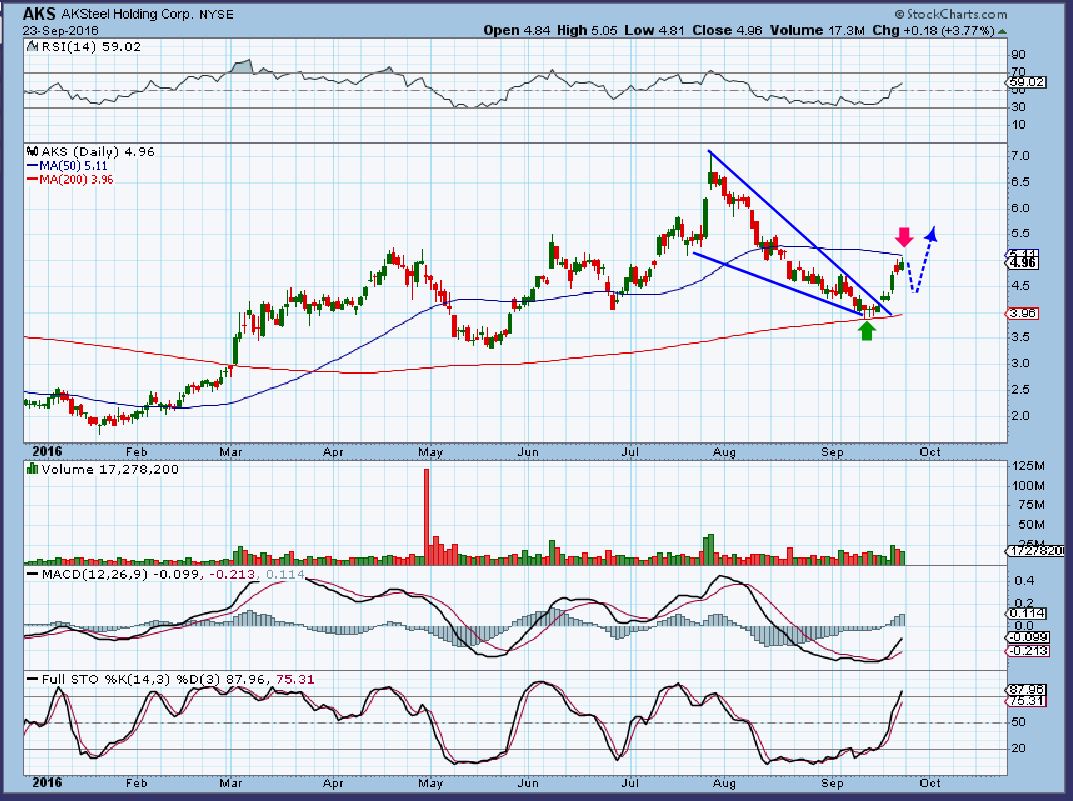1073x801 pixels.
Task: Click the 75.31 stochastic %D axis tag
Action: [x=1026, y=701]
